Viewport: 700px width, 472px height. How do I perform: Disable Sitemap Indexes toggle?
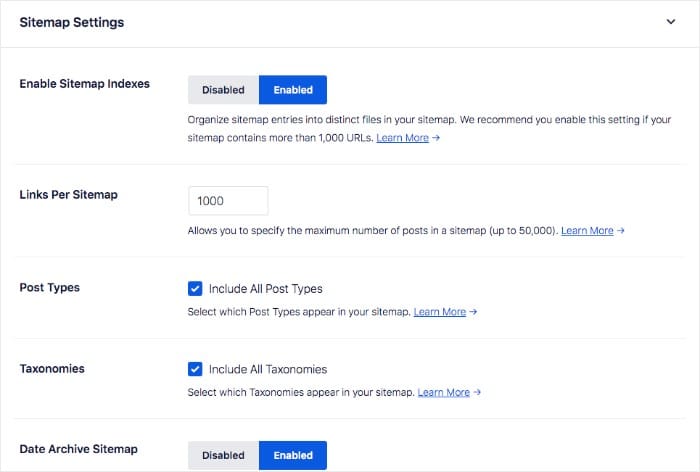(x=223, y=90)
